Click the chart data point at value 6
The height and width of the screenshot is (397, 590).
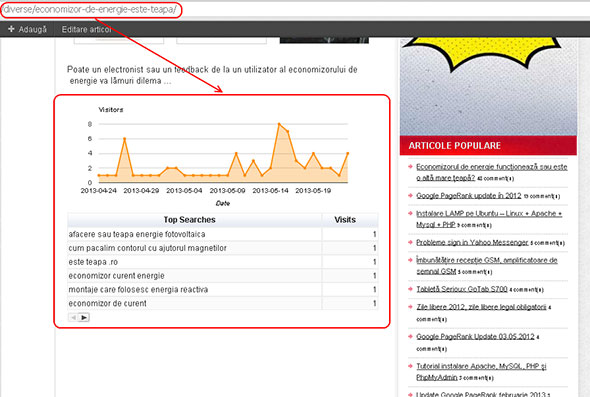(125, 139)
